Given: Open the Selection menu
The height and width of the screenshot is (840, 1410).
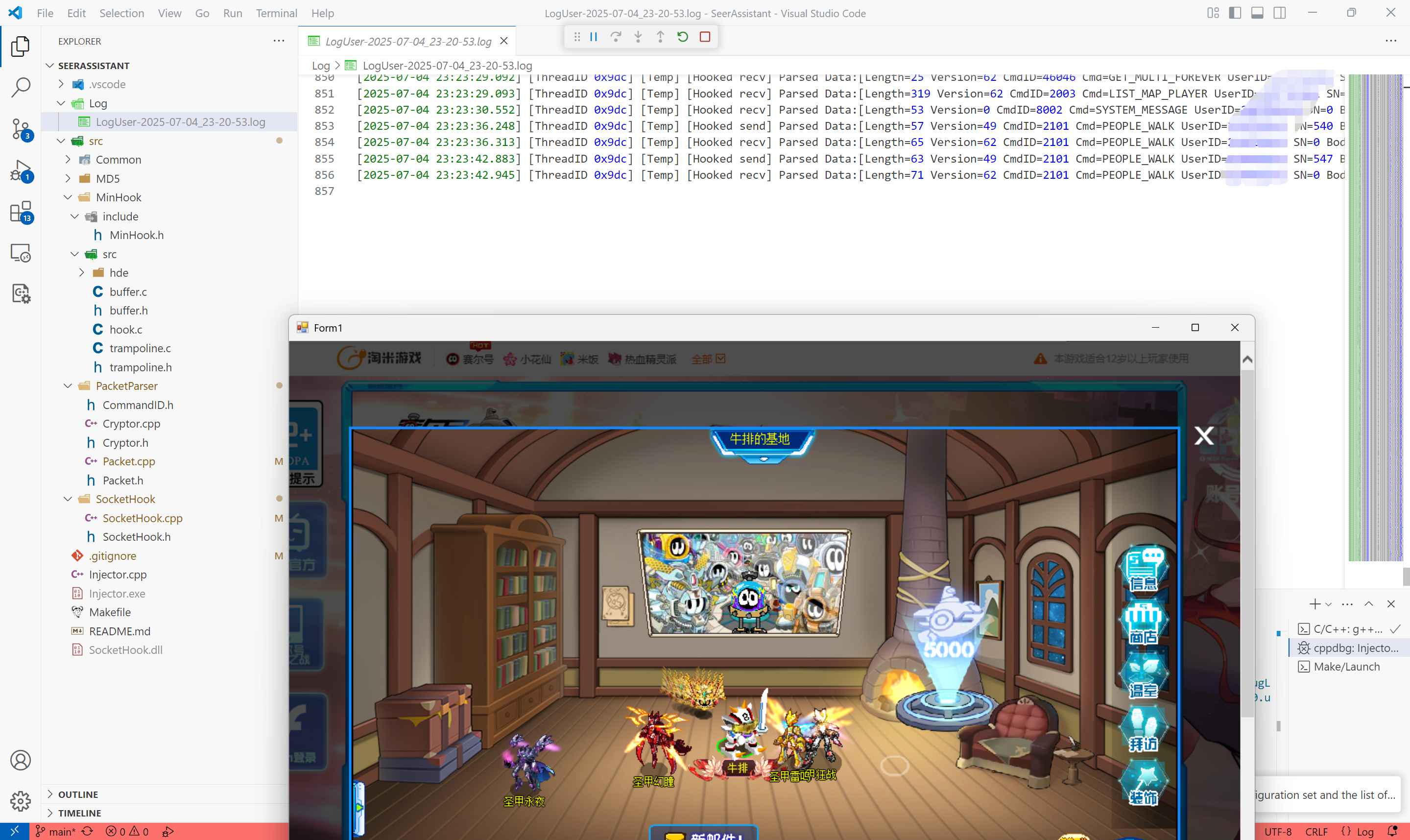Looking at the screenshot, I should 121,13.
